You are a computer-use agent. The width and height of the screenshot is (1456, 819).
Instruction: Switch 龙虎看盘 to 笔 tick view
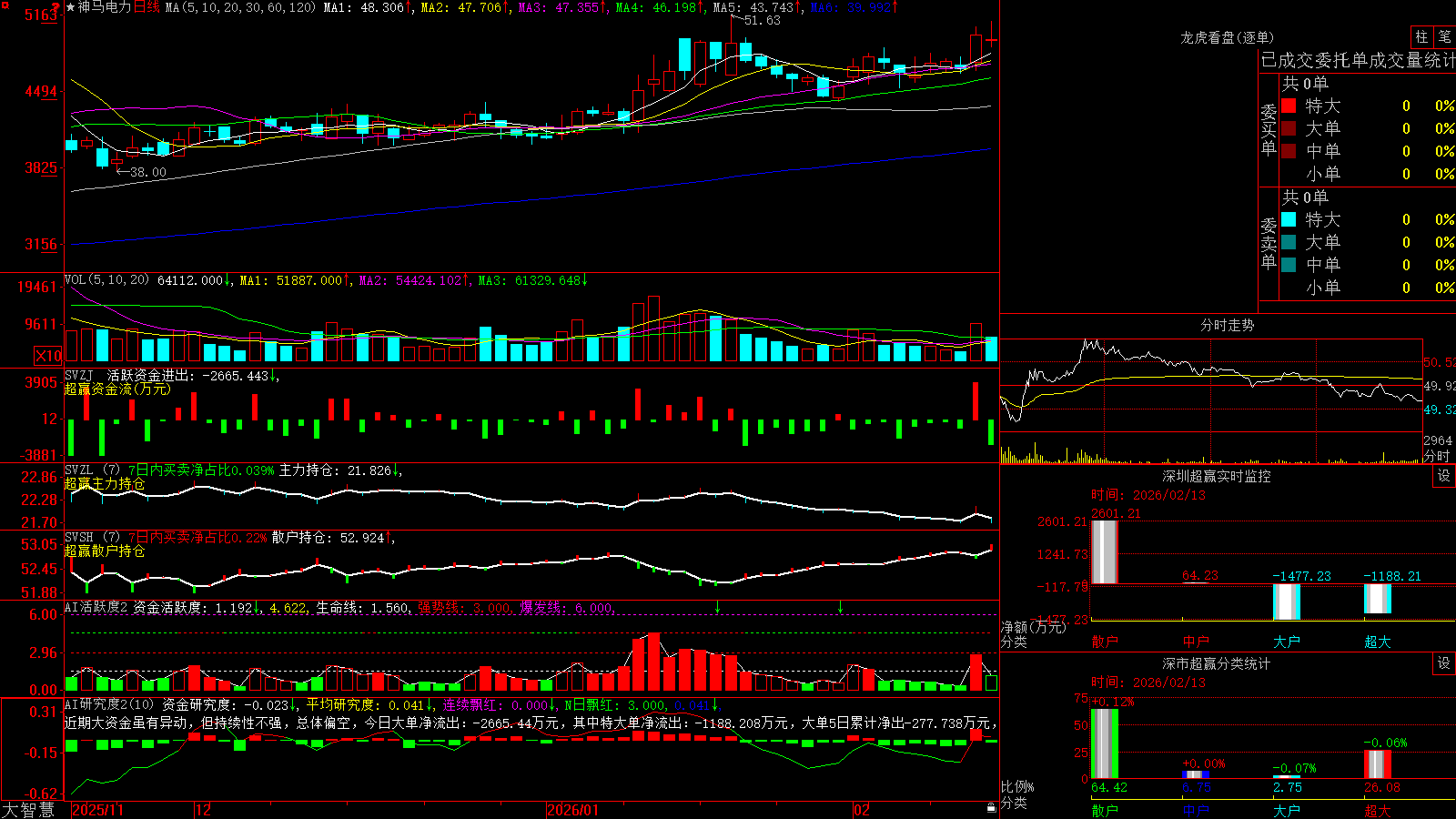pos(1445,36)
